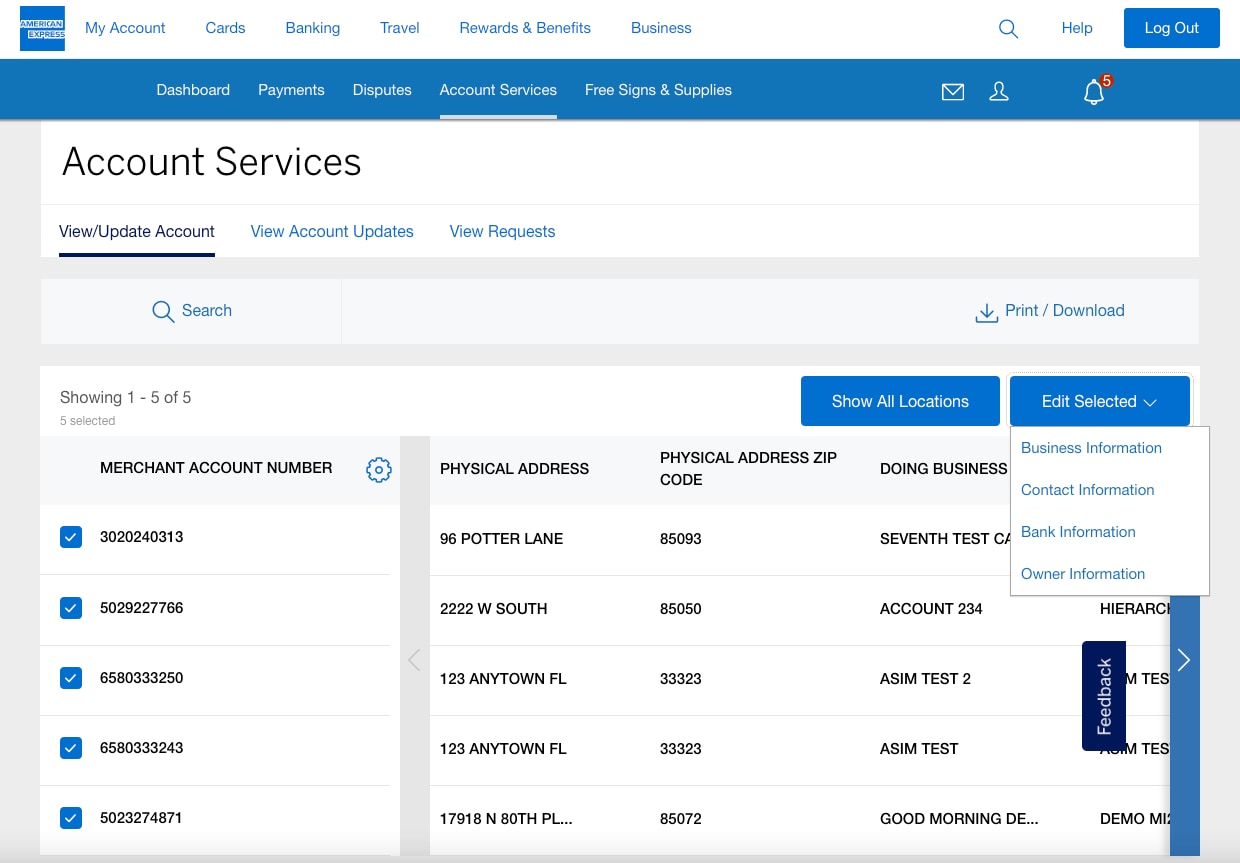1240x863 pixels.
Task: Open the messages envelope icon
Action: [953, 92]
